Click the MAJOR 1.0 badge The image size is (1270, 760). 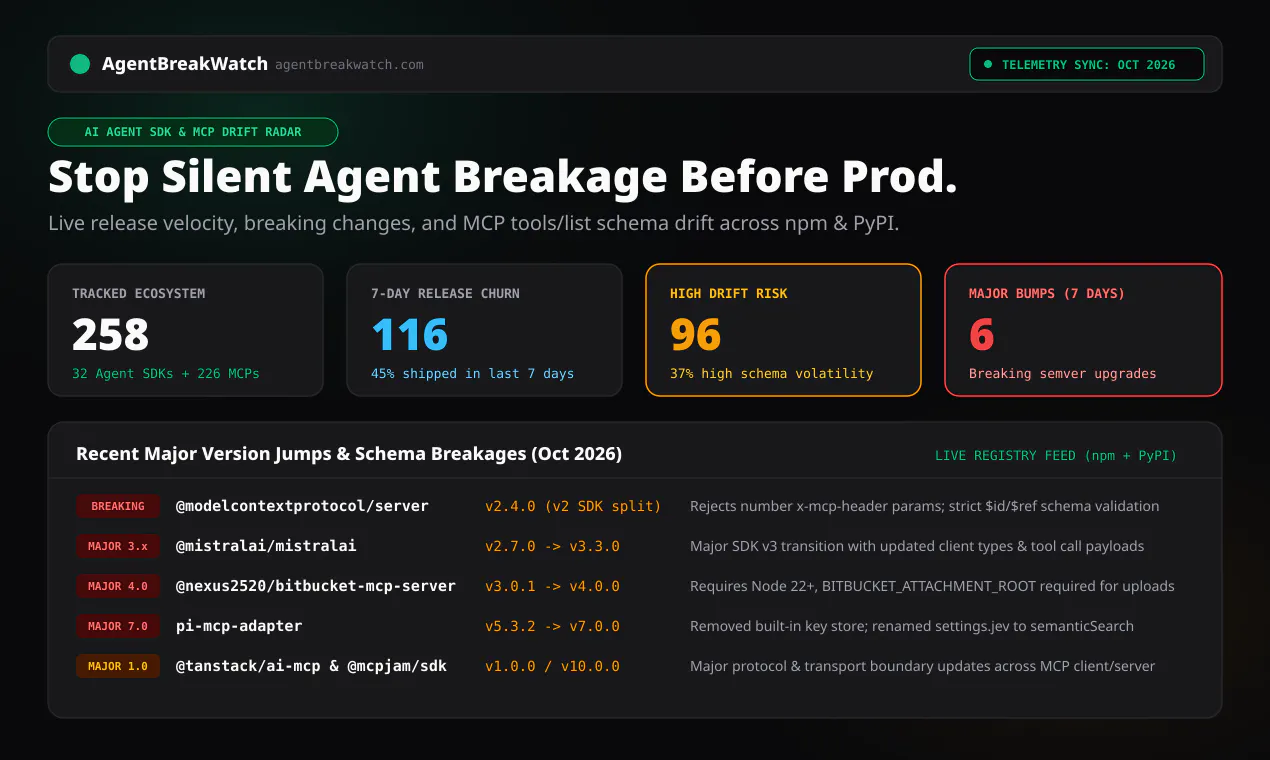point(118,666)
